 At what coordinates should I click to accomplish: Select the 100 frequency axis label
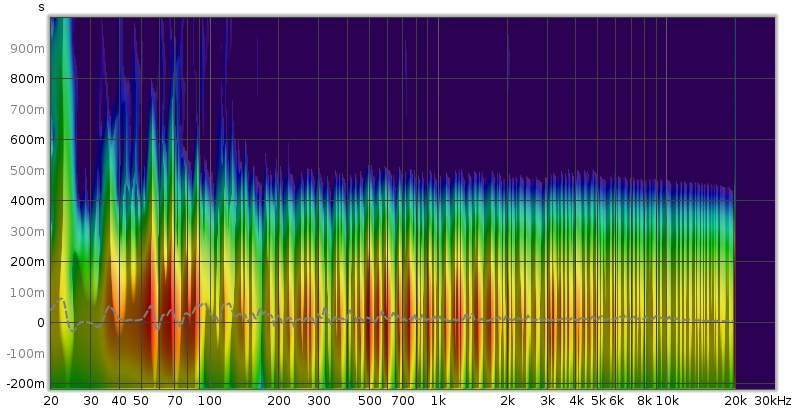pos(210,401)
